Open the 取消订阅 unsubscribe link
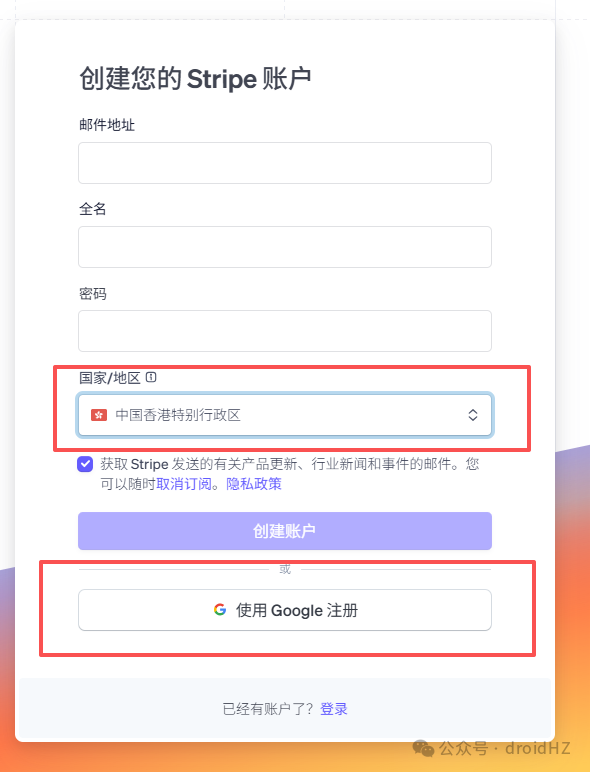The height and width of the screenshot is (772, 590). click(x=184, y=484)
